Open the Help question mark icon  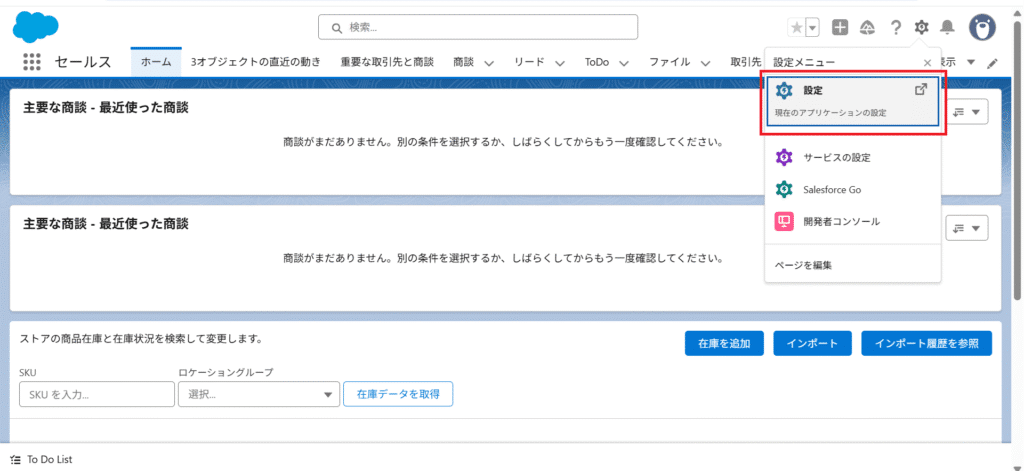click(896, 27)
